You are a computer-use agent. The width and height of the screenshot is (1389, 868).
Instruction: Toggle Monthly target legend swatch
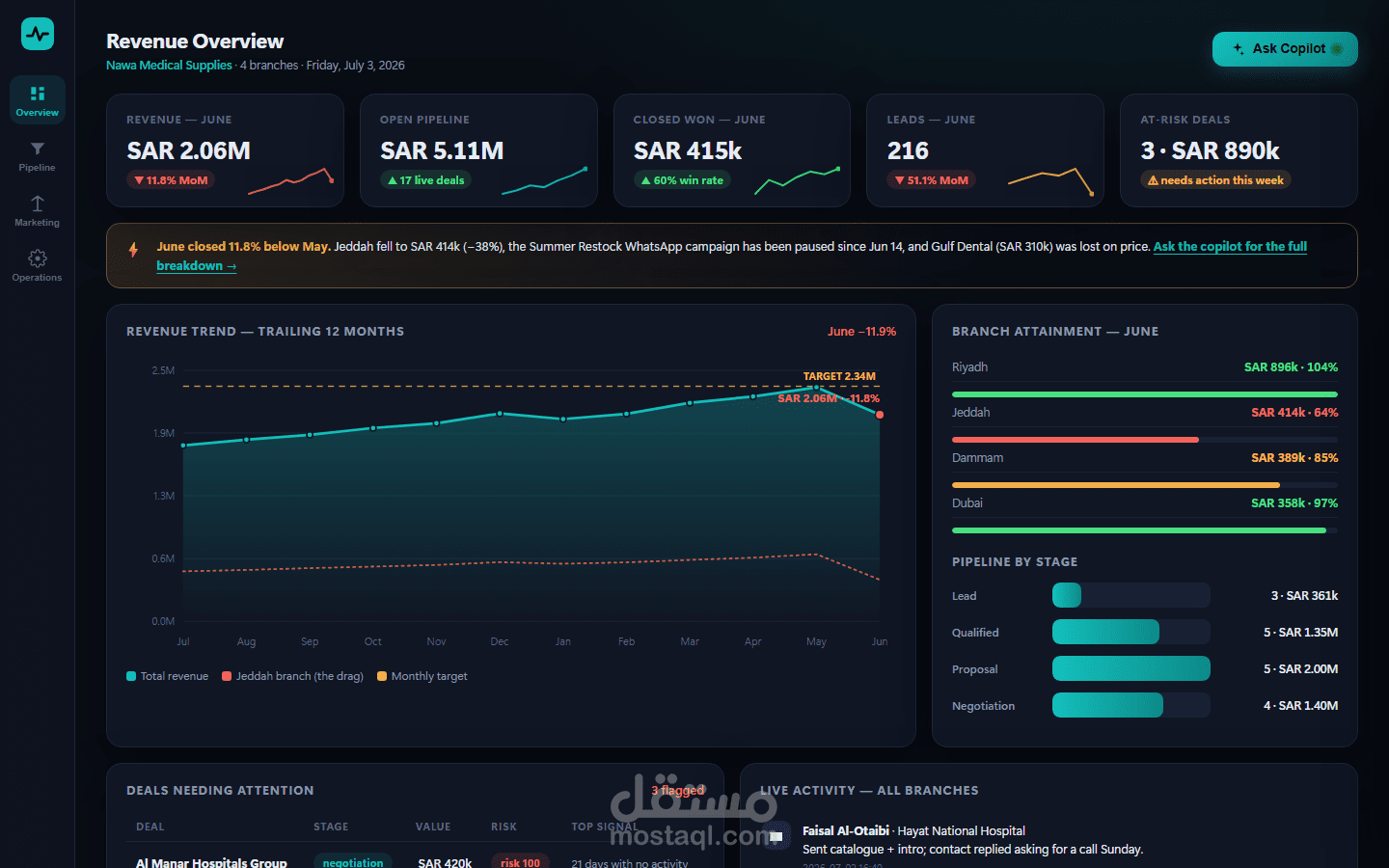[x=382, y=676]
